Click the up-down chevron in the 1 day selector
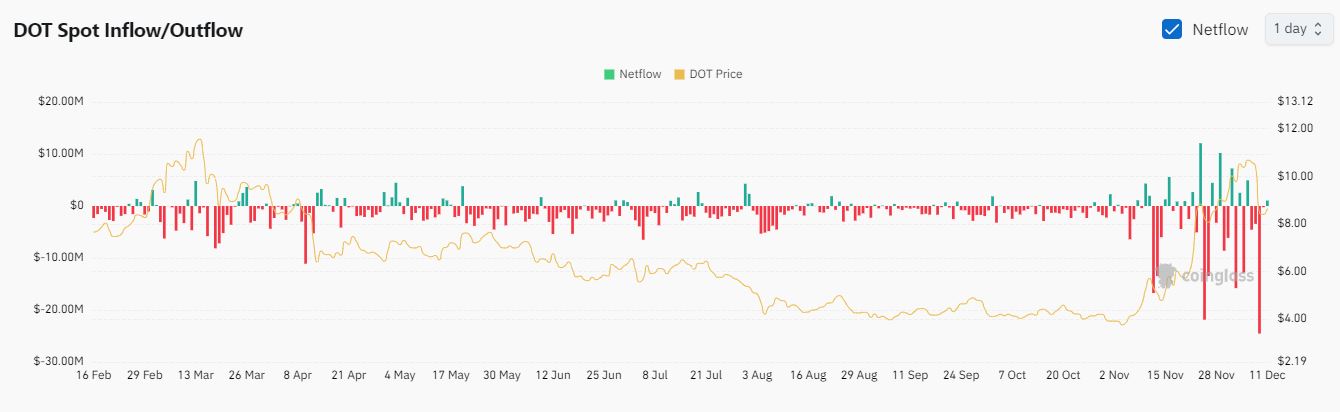This screenshot has height=412, width=1340. click(1317, 29)
